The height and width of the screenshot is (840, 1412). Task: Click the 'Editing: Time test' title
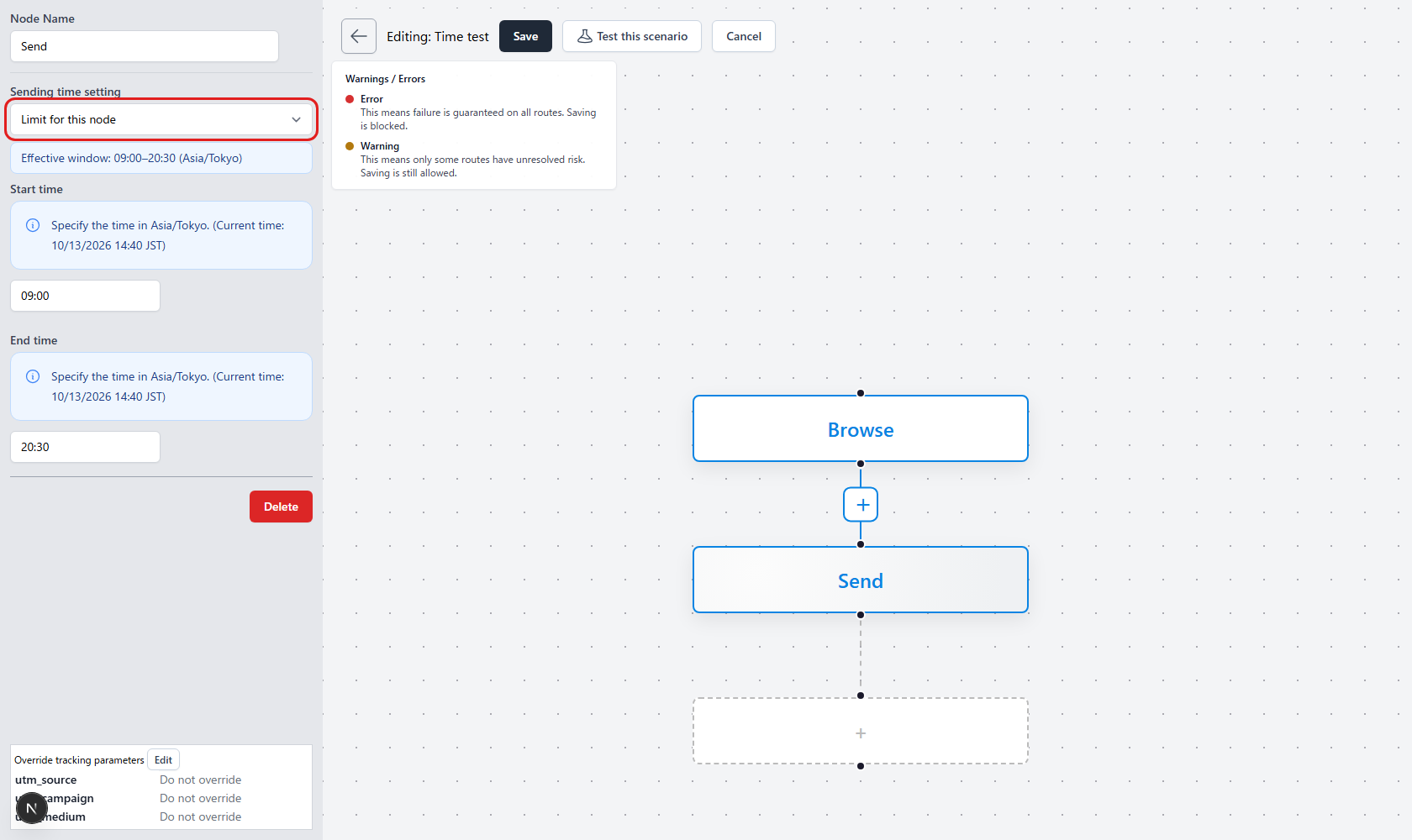click(438, 37)
